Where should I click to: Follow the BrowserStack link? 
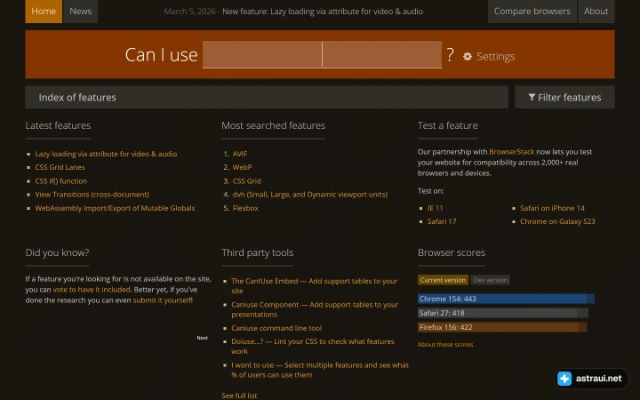[512, 152]
